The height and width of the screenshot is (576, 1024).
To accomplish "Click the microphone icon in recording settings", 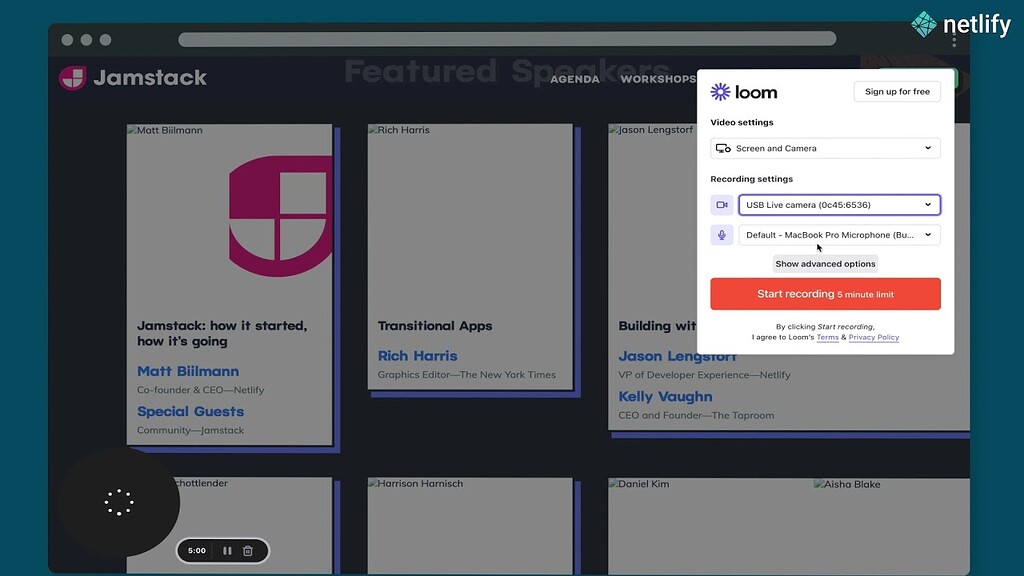I will [722, 235].
